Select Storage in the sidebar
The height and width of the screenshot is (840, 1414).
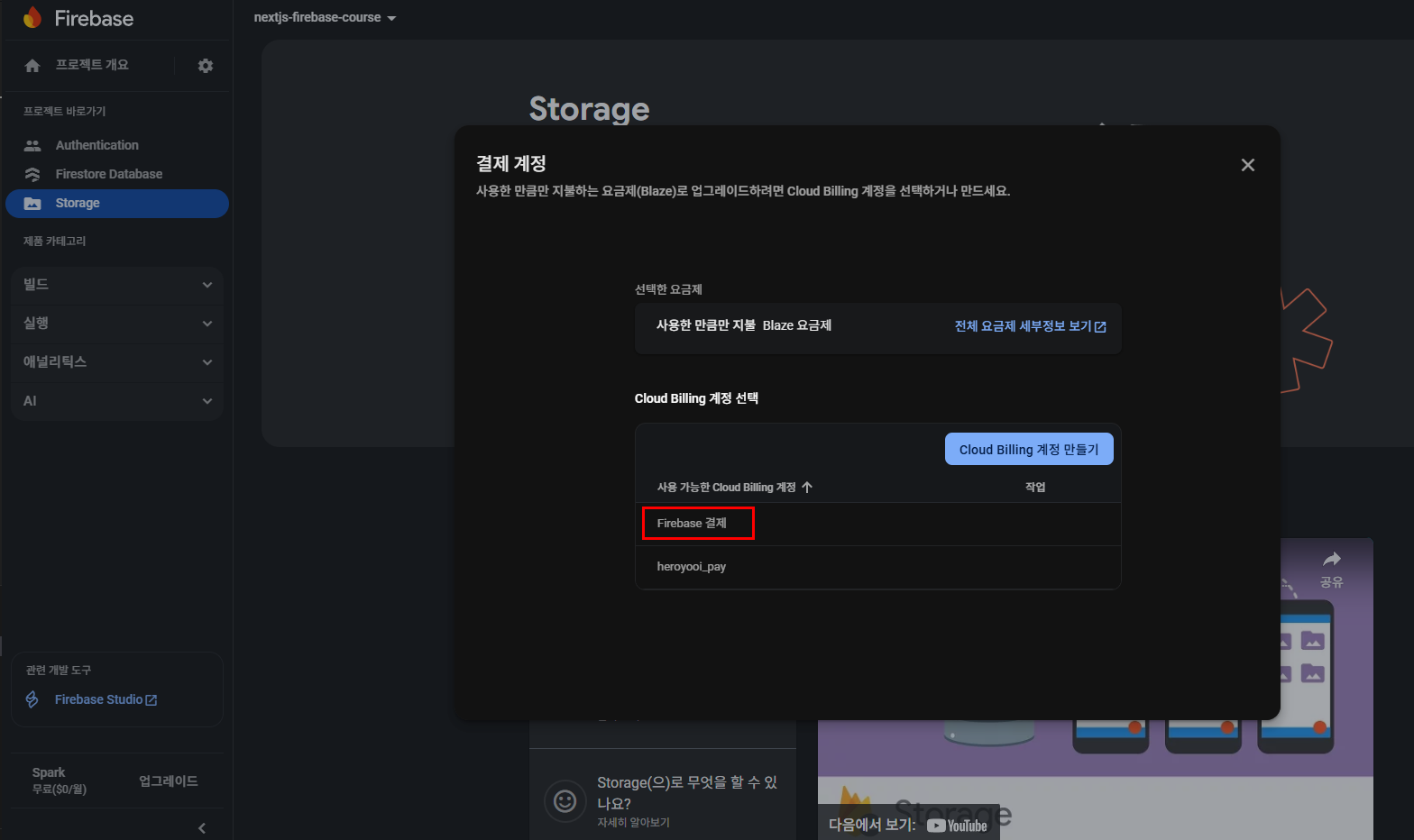click(117, 204)
